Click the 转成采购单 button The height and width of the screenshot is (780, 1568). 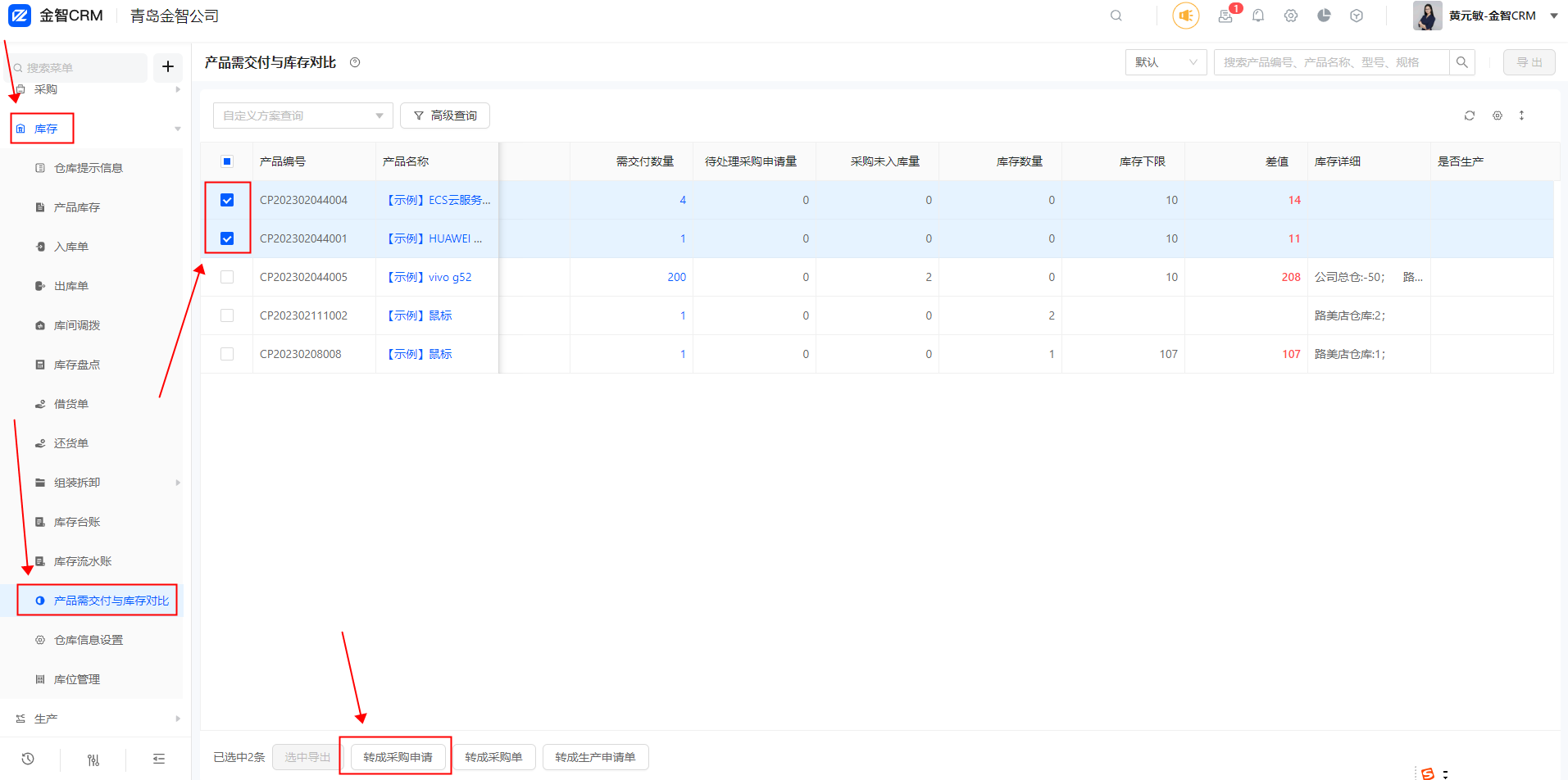(493, 757)
